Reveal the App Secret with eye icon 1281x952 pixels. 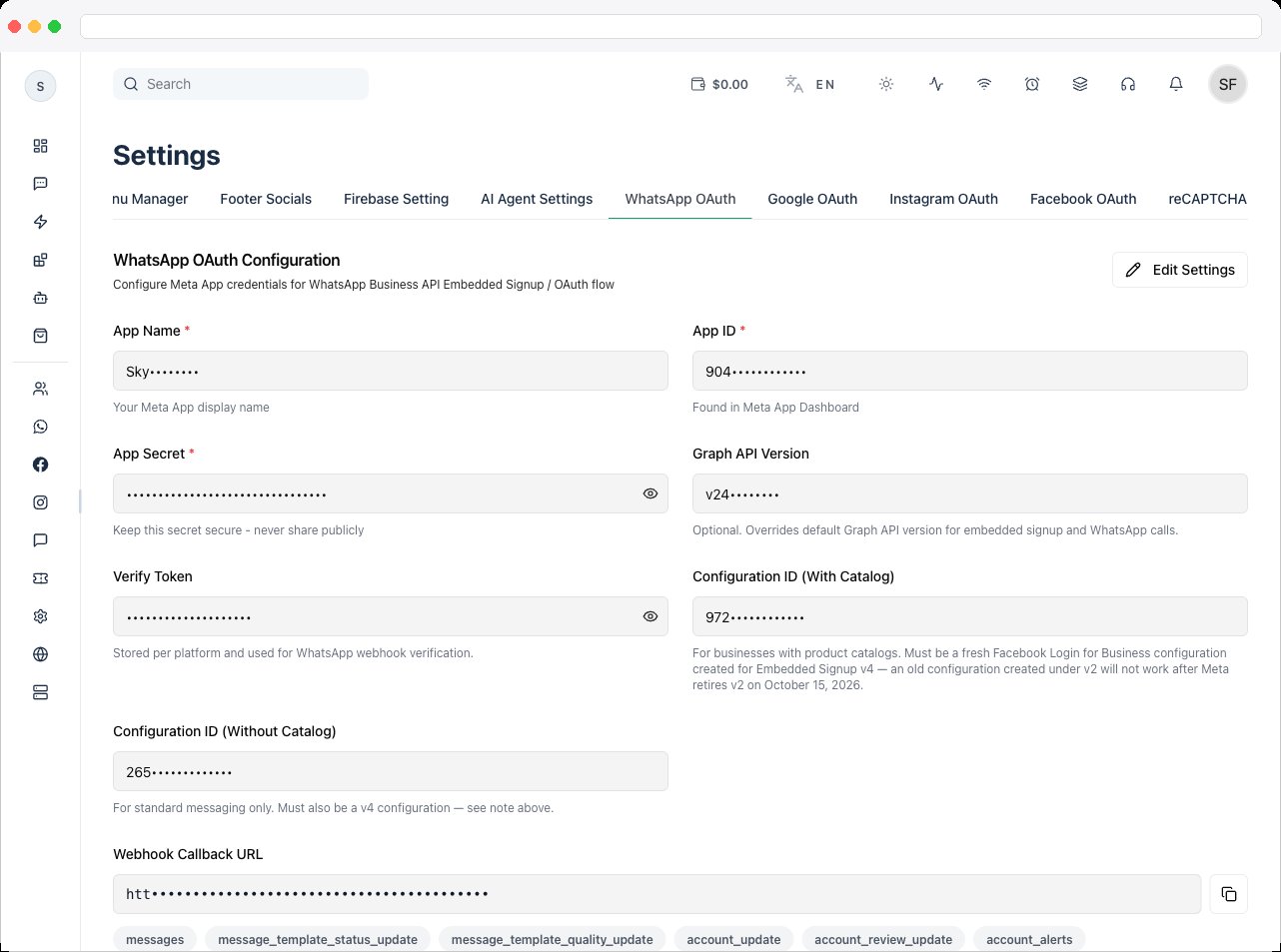pos(650,493)
